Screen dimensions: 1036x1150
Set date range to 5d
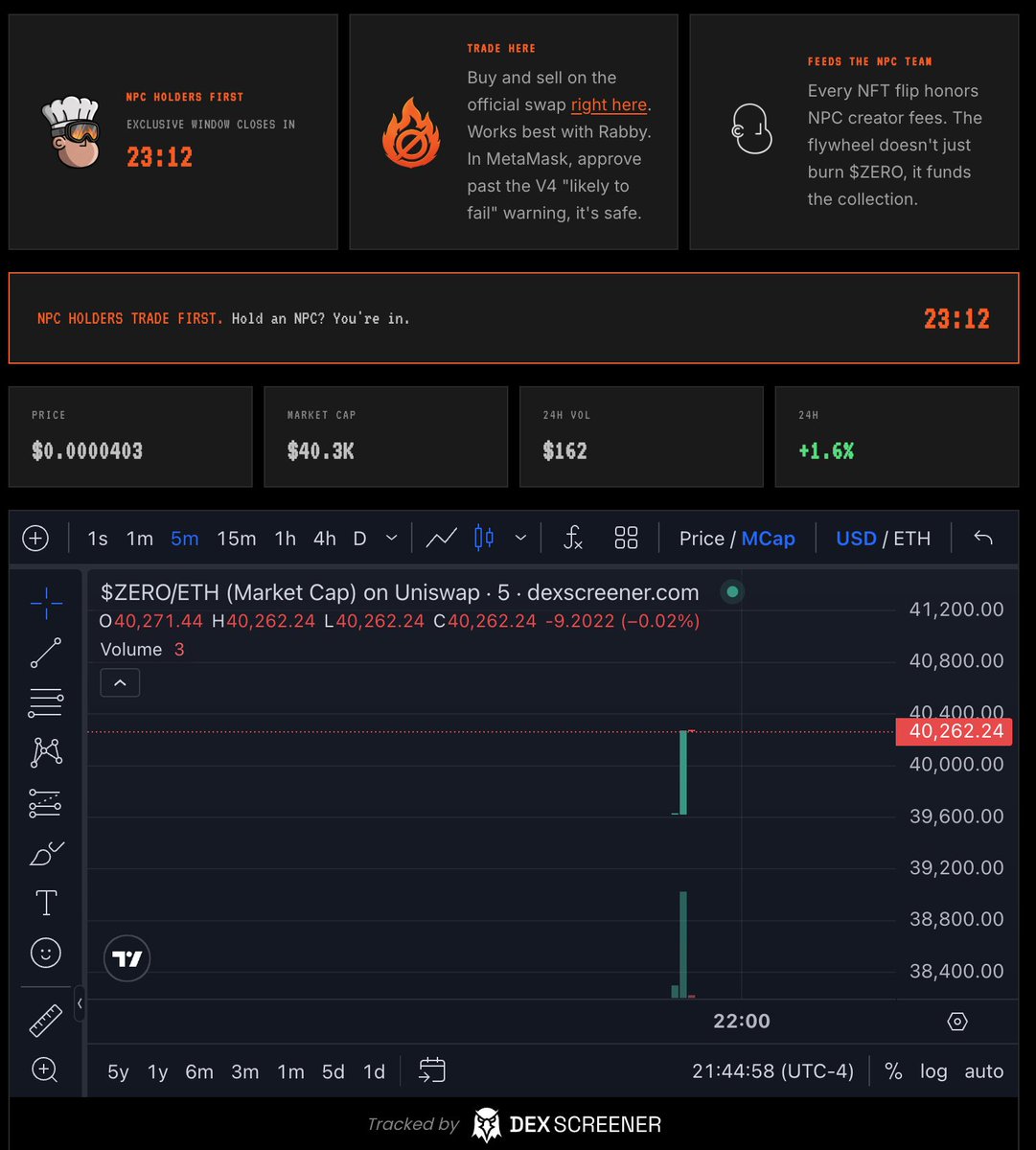pyautogui.click(x=333, y=1071)
